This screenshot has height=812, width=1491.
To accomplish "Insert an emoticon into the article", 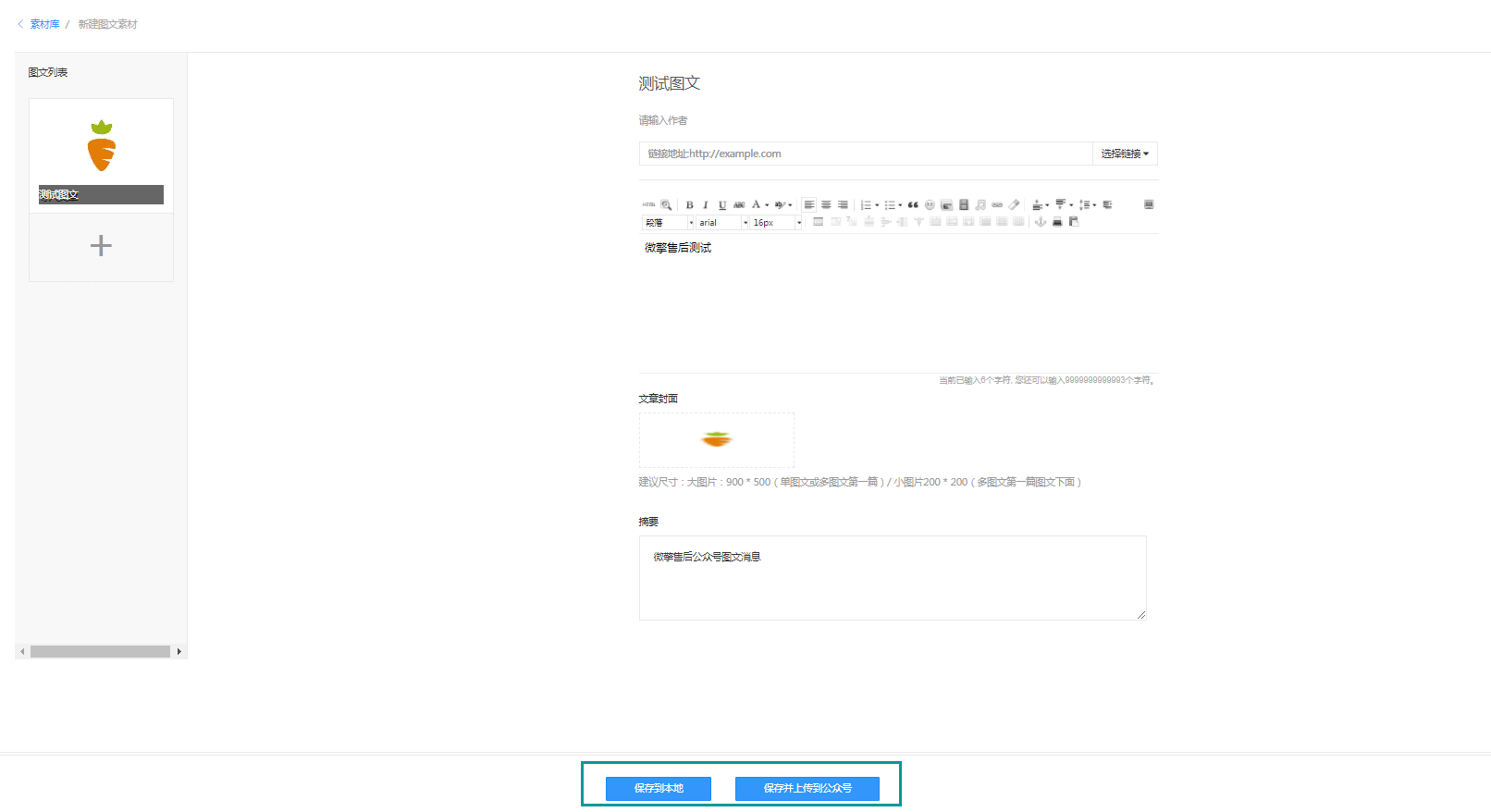I will (x=930, y=205).
